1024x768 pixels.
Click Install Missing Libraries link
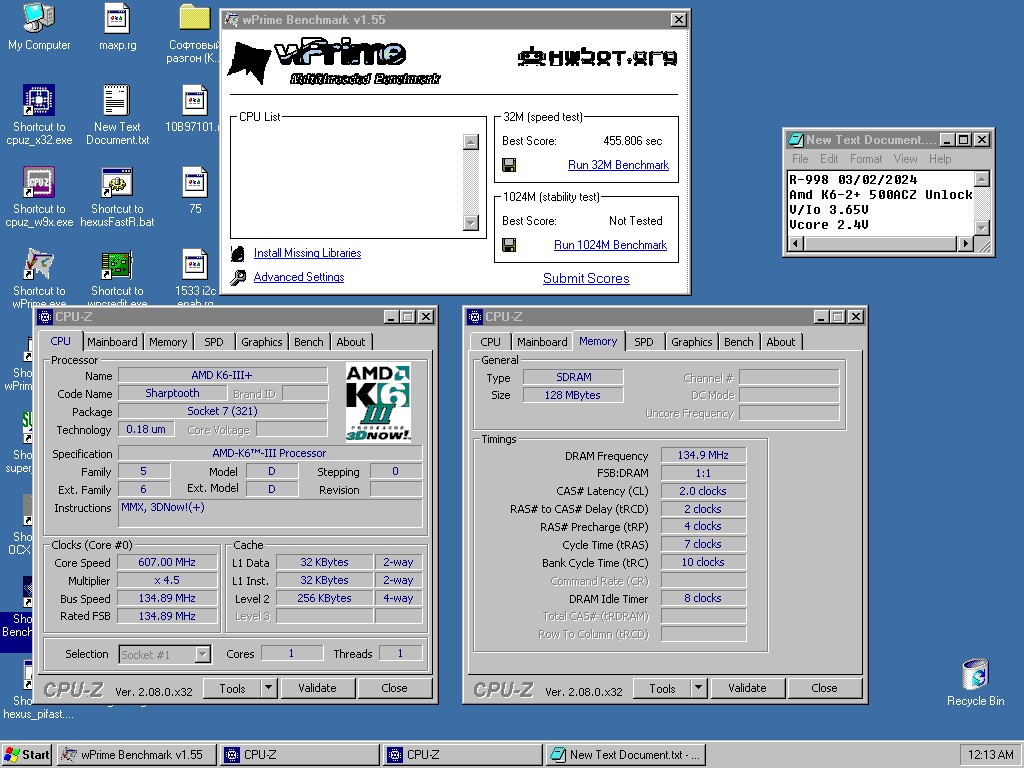click(x=307, y=253)
